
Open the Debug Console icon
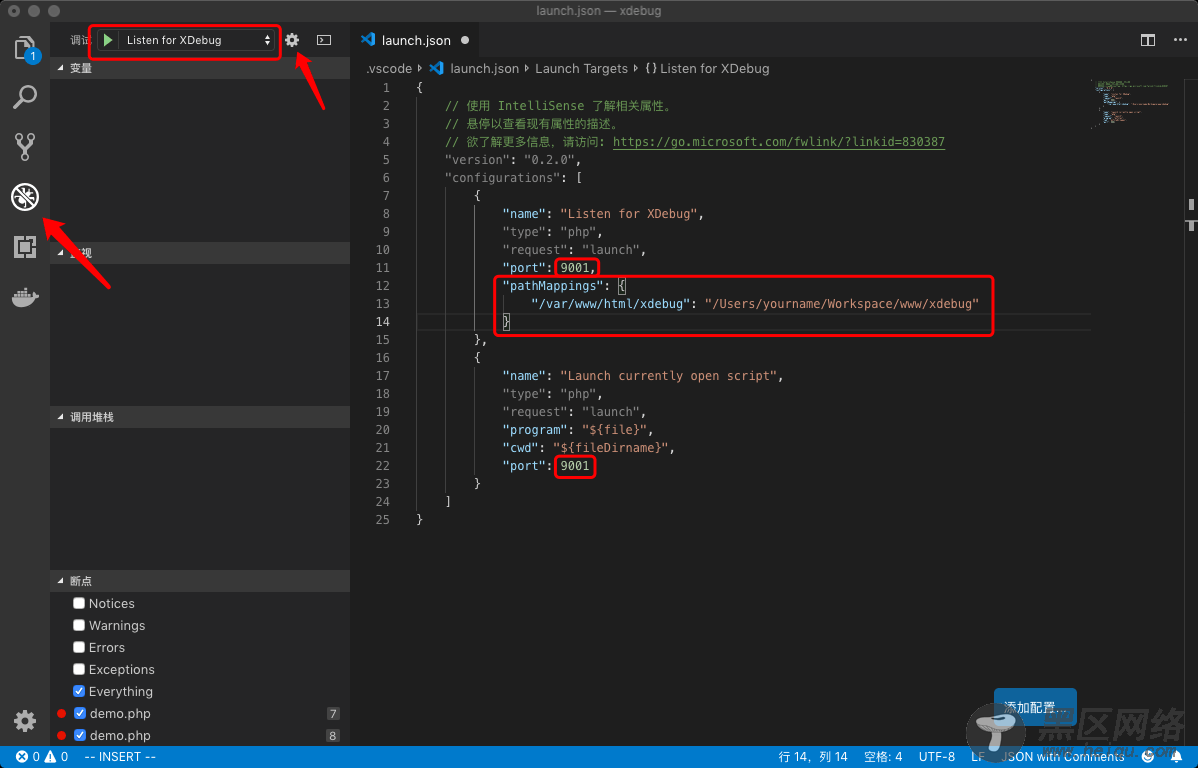[x=324, y=40]
